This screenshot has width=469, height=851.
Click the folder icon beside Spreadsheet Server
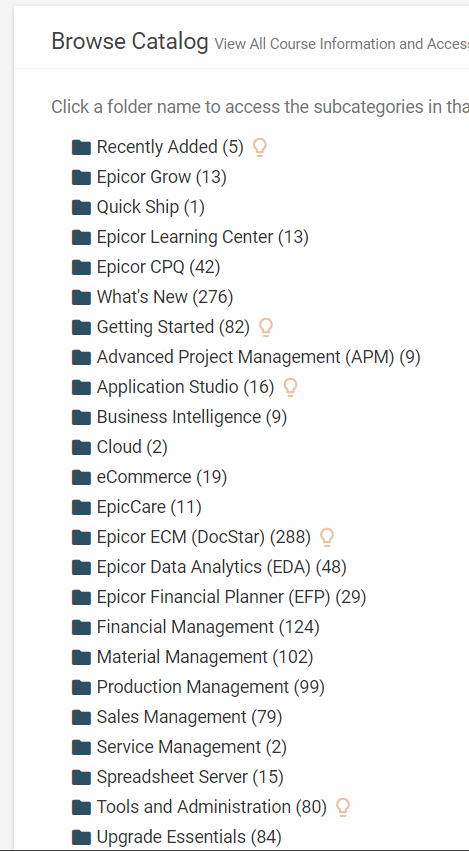coord(81,777)
